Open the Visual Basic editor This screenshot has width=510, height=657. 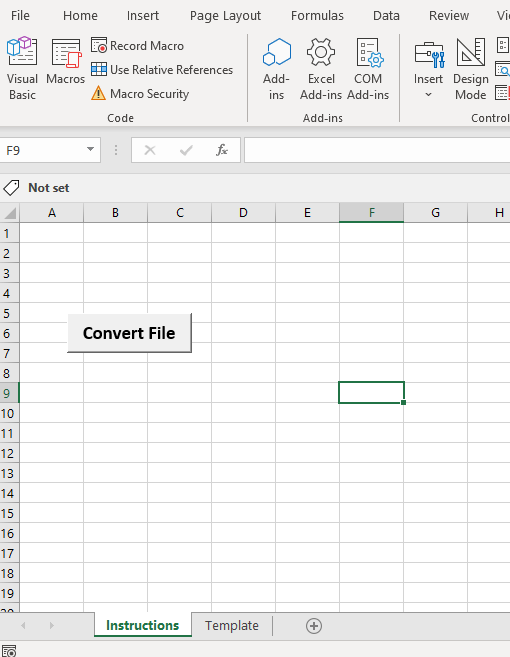pyautogui.click(x=22, y=69)
